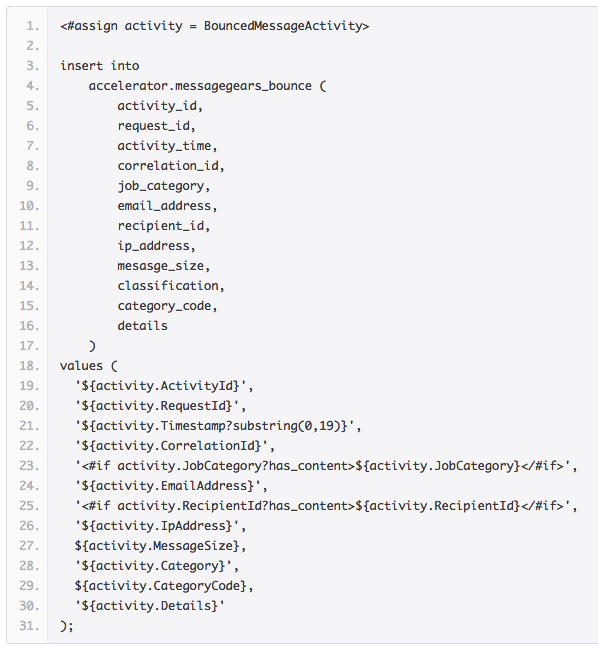Image resolution: width=598 pixels, height=650 pixels.
Task: Click the 'insert into' text on line 3
Action: click(99, 66)
